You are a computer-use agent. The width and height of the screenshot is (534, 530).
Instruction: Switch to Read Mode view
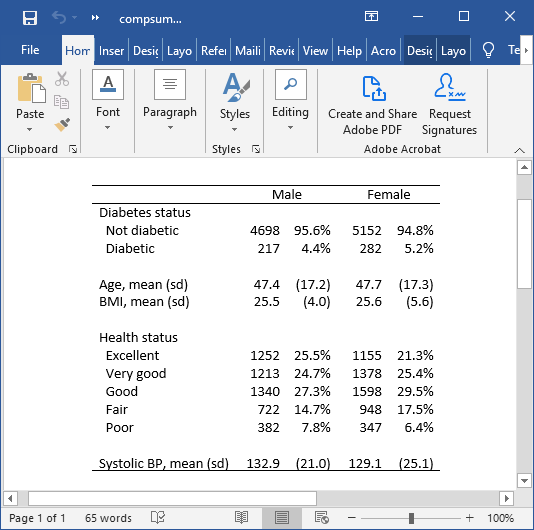241,518
